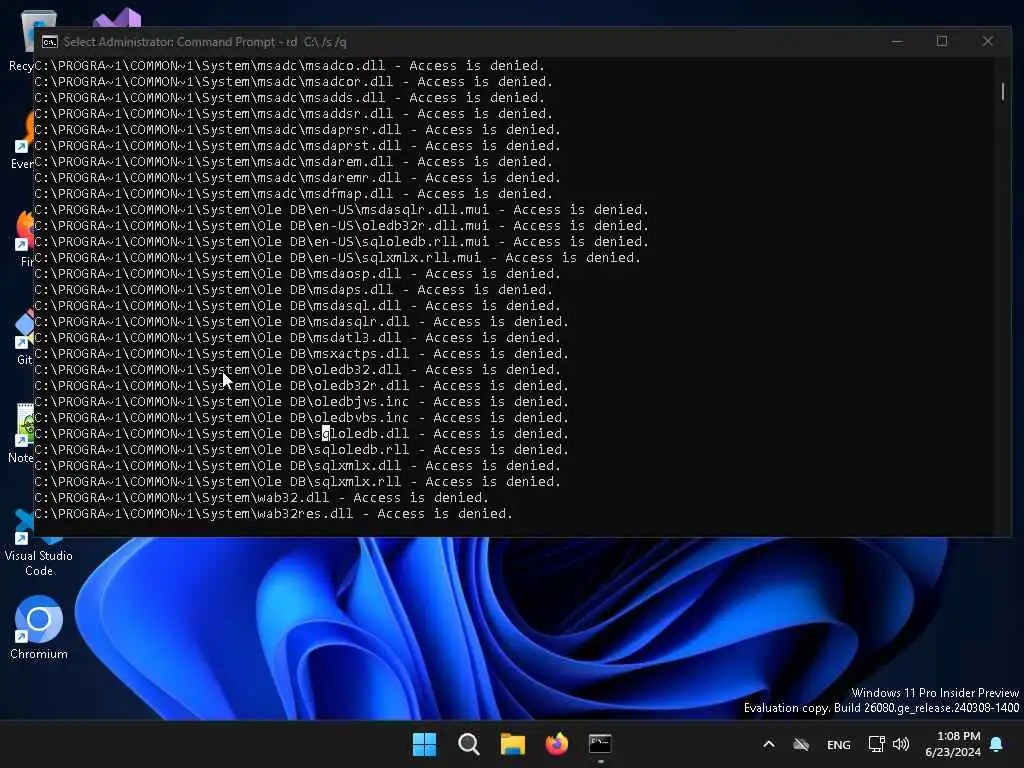Open Command Prompt title bar system icon
The width and height of the screenshot is (1024, 768).
[x=50, y=42]
